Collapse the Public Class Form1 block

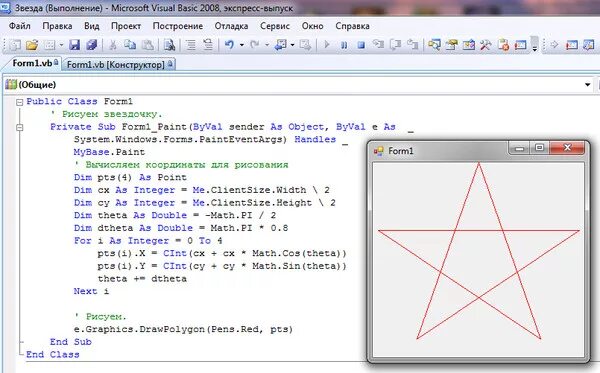tap(20, 102)
